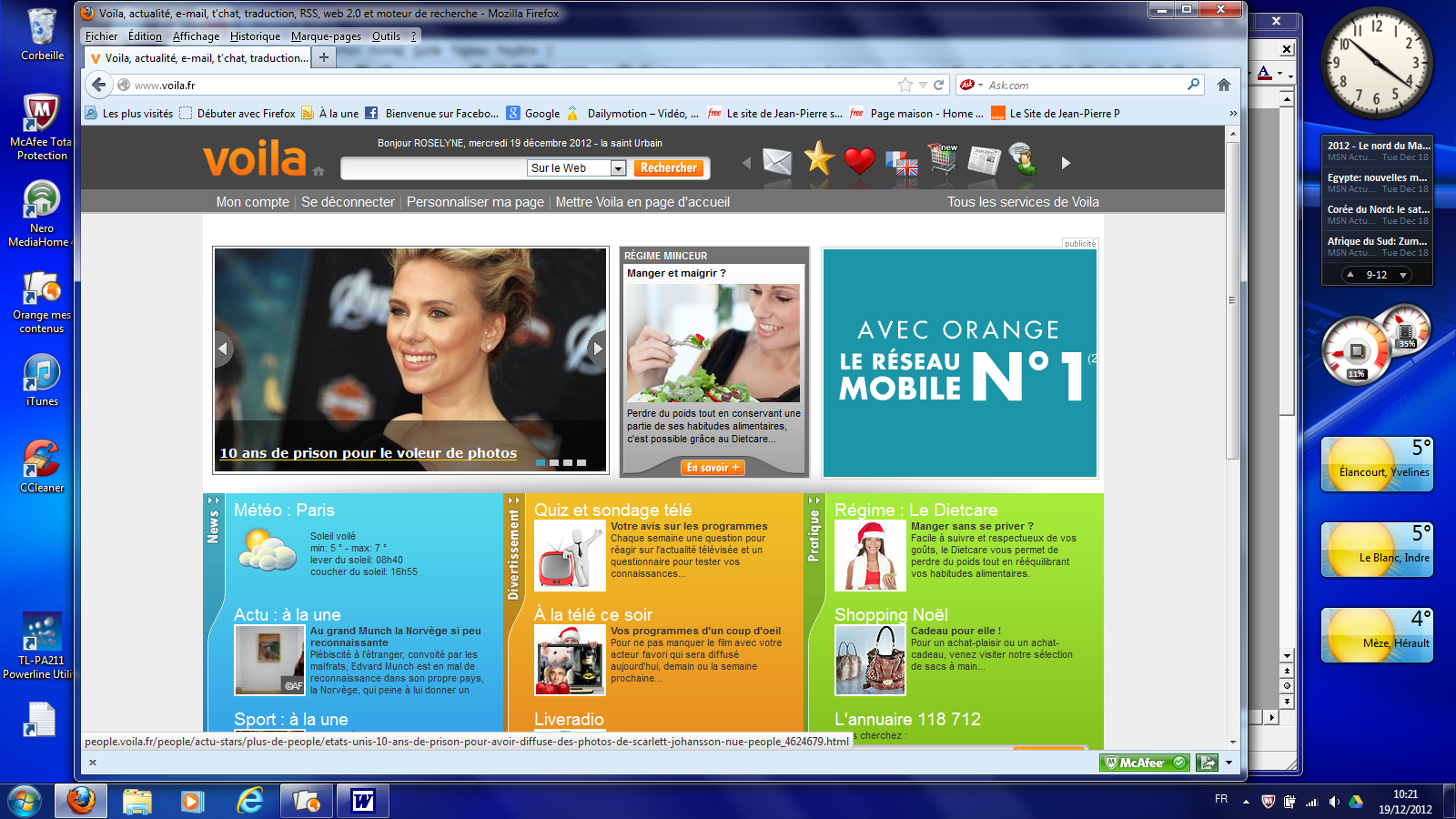1456x819 pixels.
Task: Select the Voila browser tab
Action: point(198,57)
